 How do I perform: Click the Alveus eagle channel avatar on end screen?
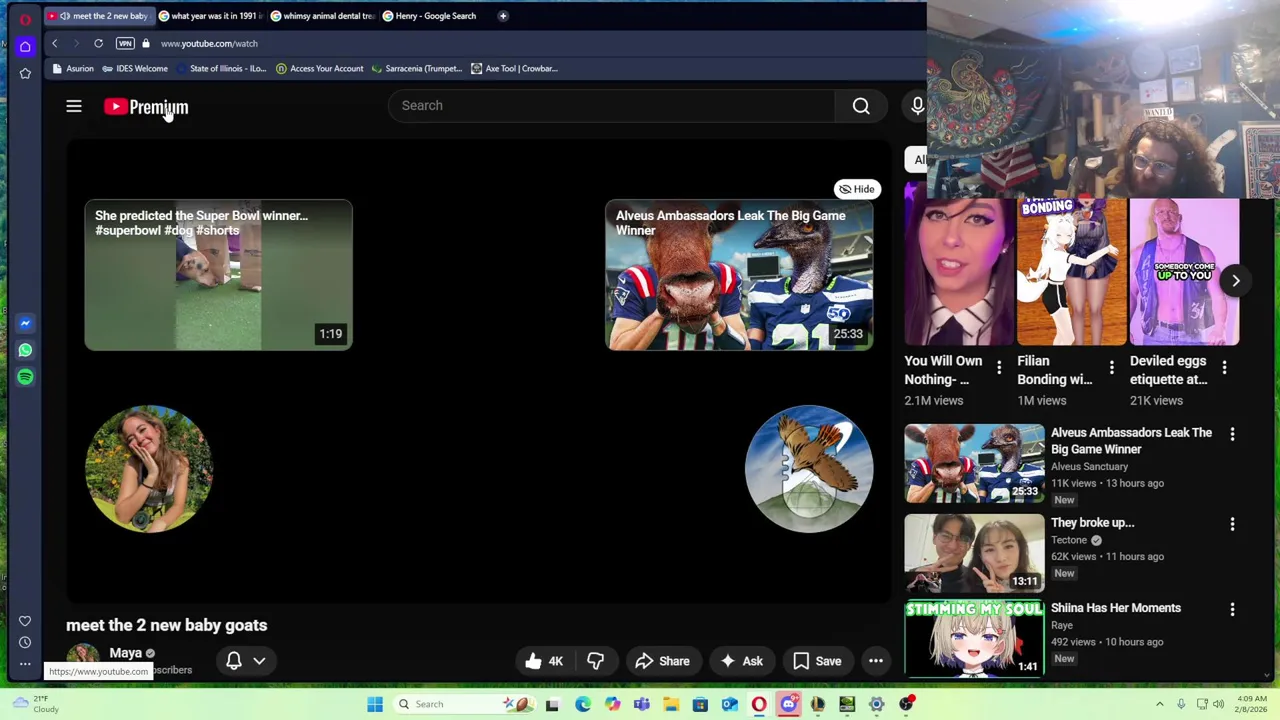coord(809,469)
